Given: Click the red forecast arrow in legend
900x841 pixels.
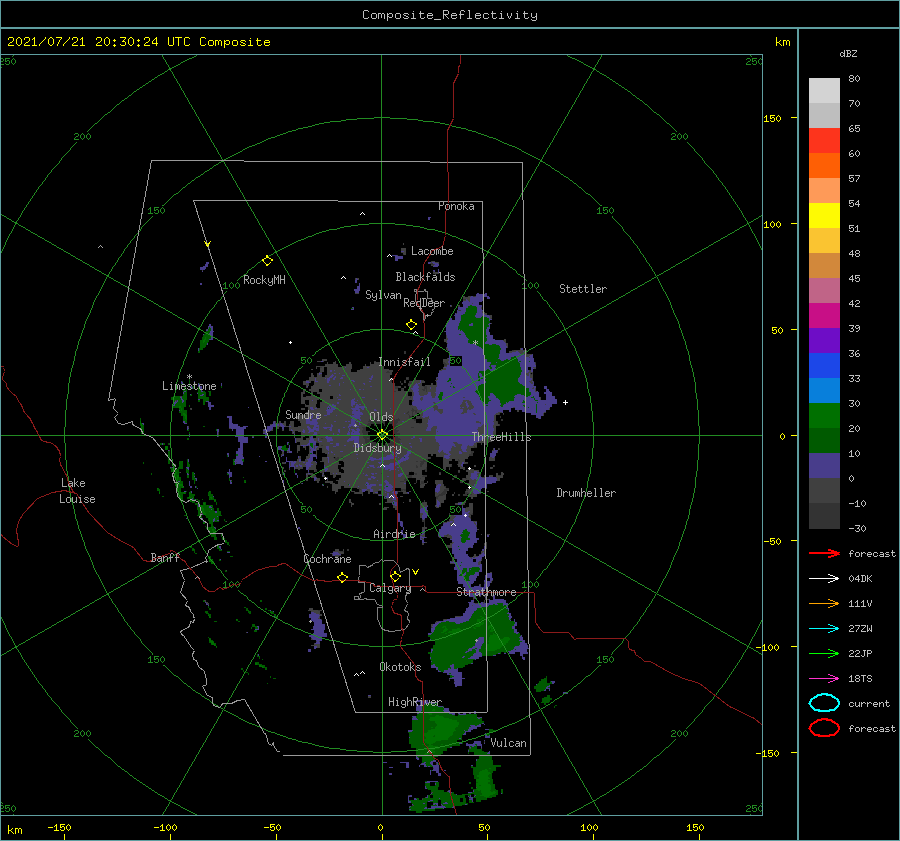Looking at the screenshot, I should click(x=824, y=553).
